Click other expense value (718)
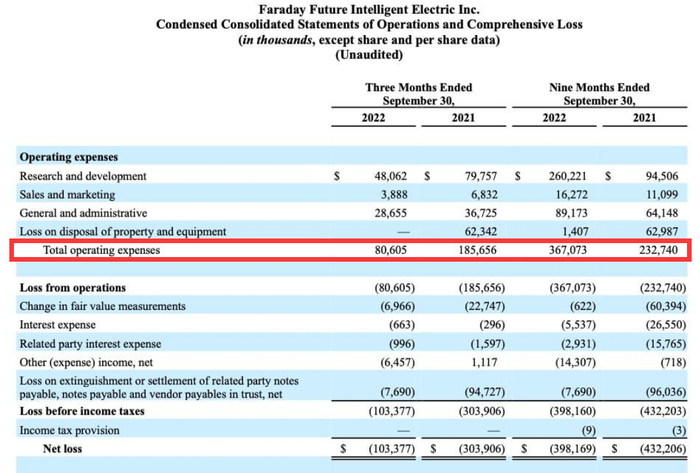Viewport: 700px width, 473px height. click(673, 362)
